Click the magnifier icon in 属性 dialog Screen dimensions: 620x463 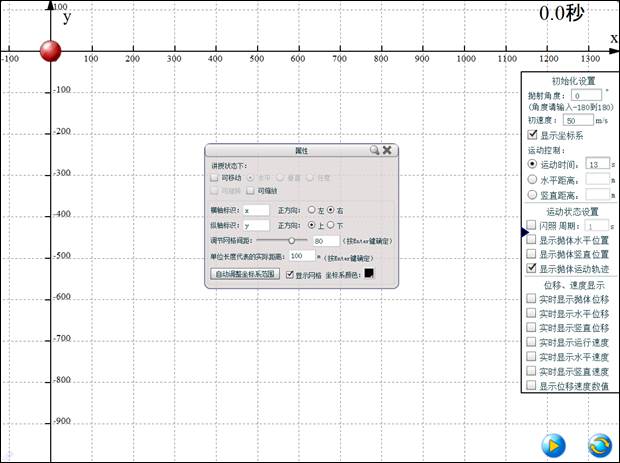click(x=374, y=150)
